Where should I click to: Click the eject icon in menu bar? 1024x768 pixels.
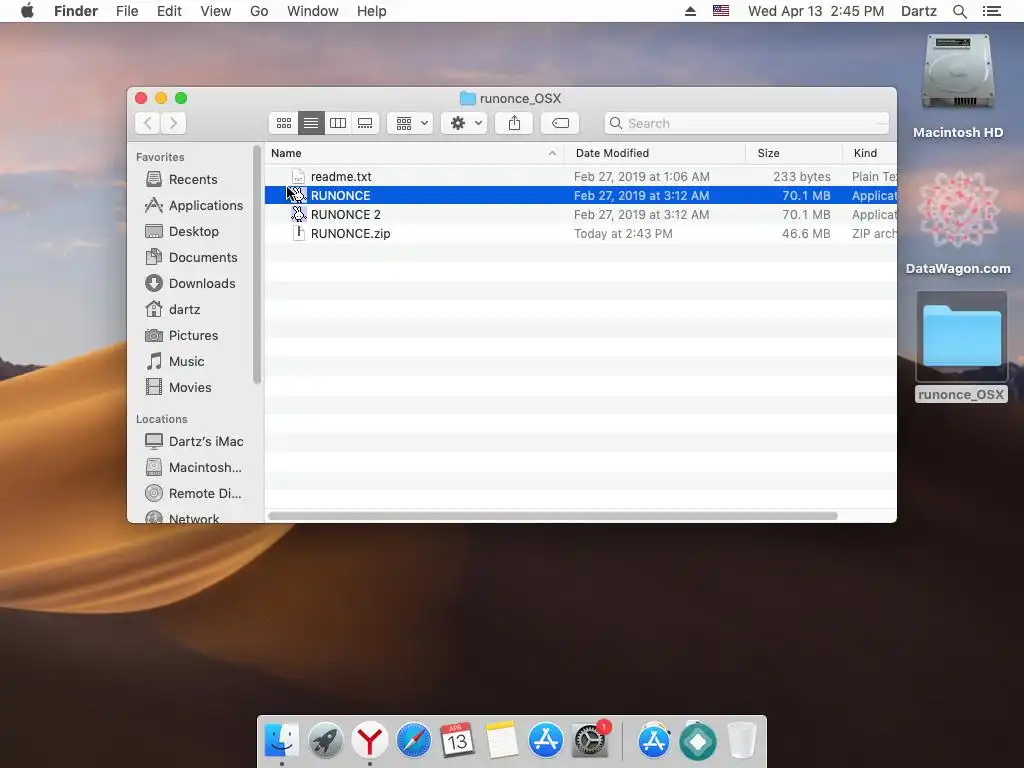tap(690, 11)
